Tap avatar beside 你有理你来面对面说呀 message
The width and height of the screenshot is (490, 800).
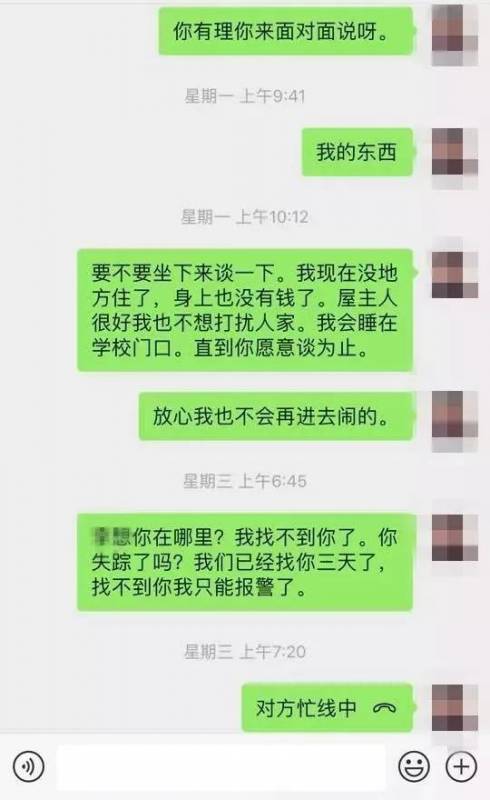(455, 34)
